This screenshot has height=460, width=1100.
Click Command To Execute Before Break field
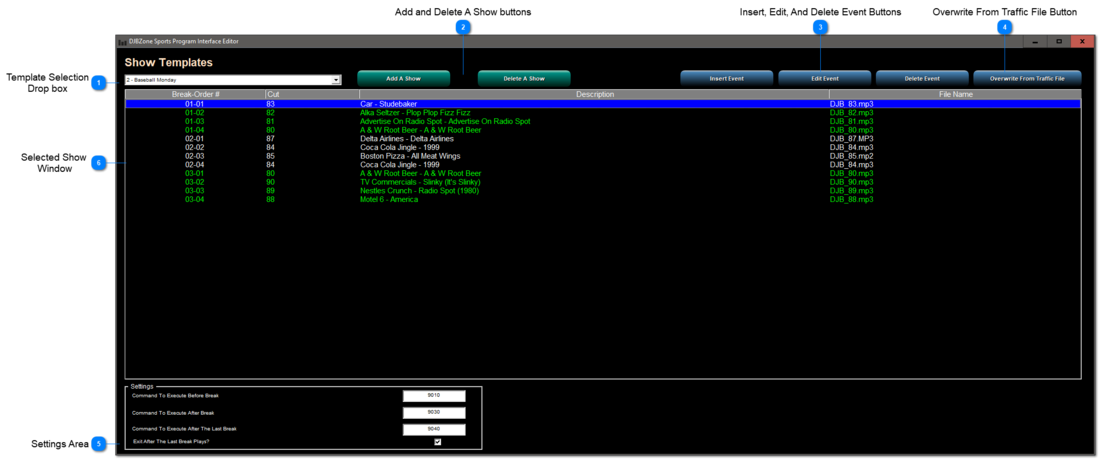coord(434,395)
